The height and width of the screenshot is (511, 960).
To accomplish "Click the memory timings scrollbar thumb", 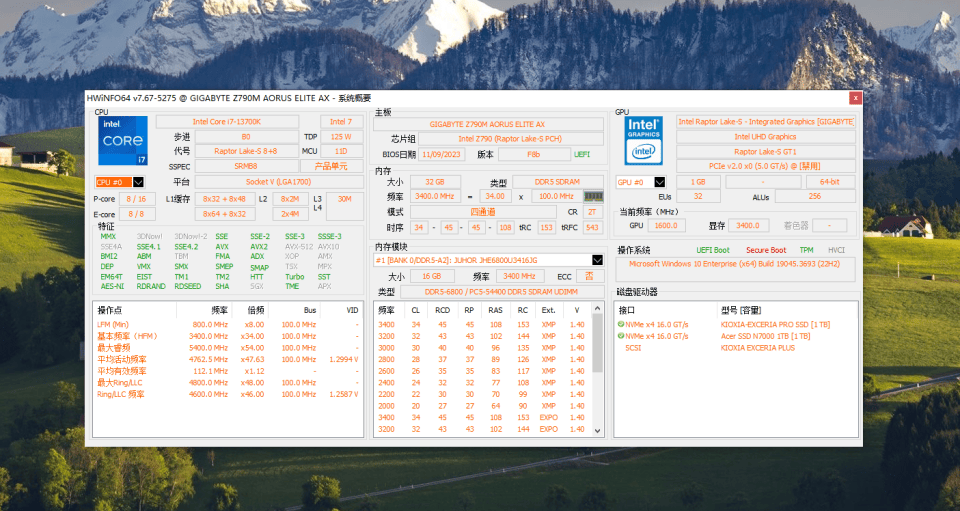I will point(598,343).
